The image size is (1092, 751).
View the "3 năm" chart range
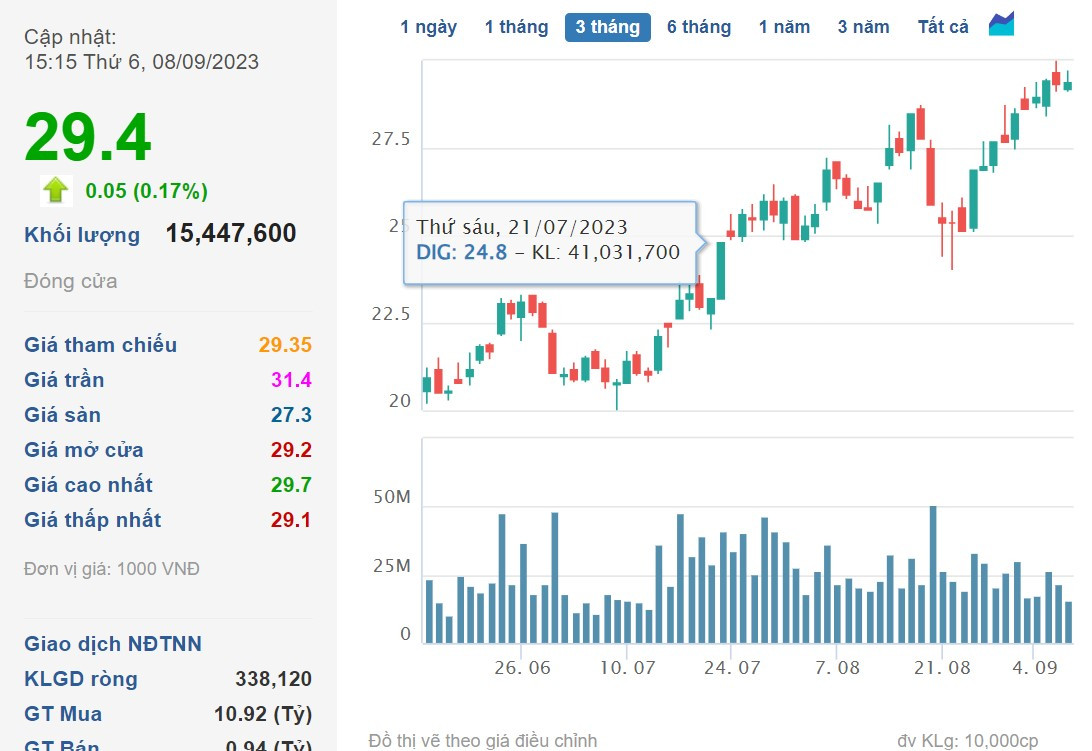point(863,27)
